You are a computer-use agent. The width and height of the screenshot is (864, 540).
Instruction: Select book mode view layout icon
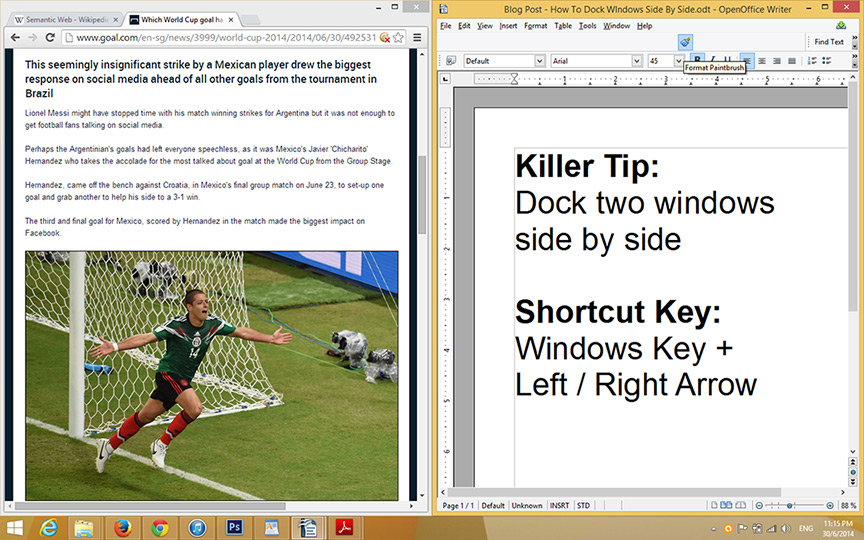pyautogui.click(x=741, y=505)
